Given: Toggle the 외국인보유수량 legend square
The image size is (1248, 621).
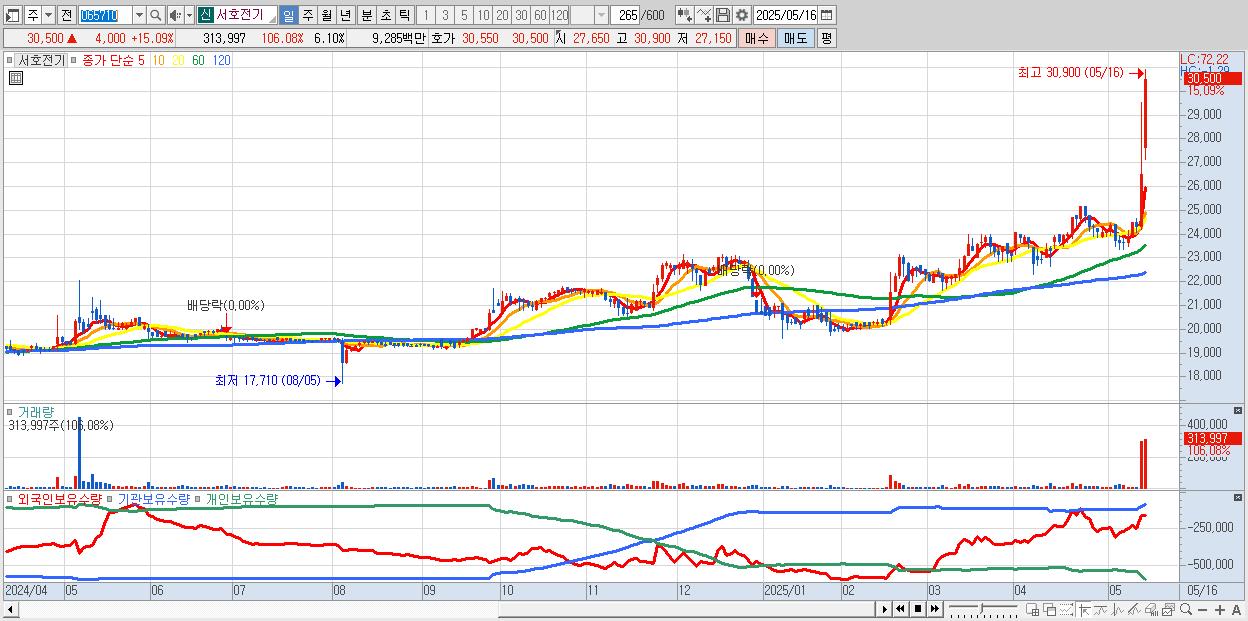Looking at the screenshot, I should coord(11,498).
